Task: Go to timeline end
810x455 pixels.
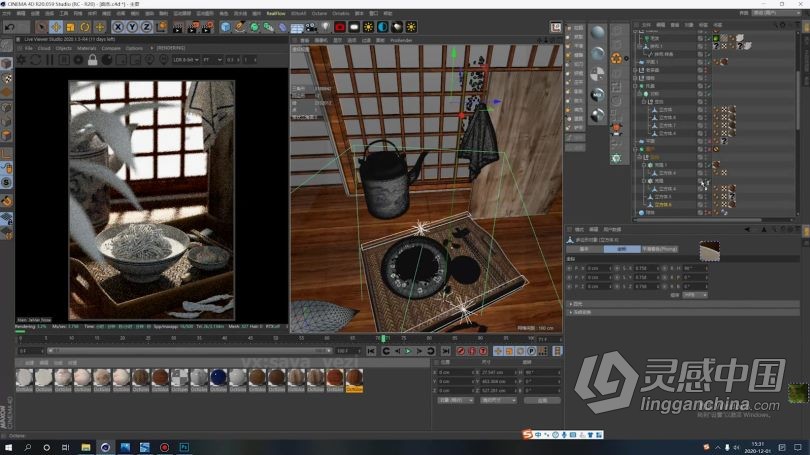Action: (x=445, y=351)
